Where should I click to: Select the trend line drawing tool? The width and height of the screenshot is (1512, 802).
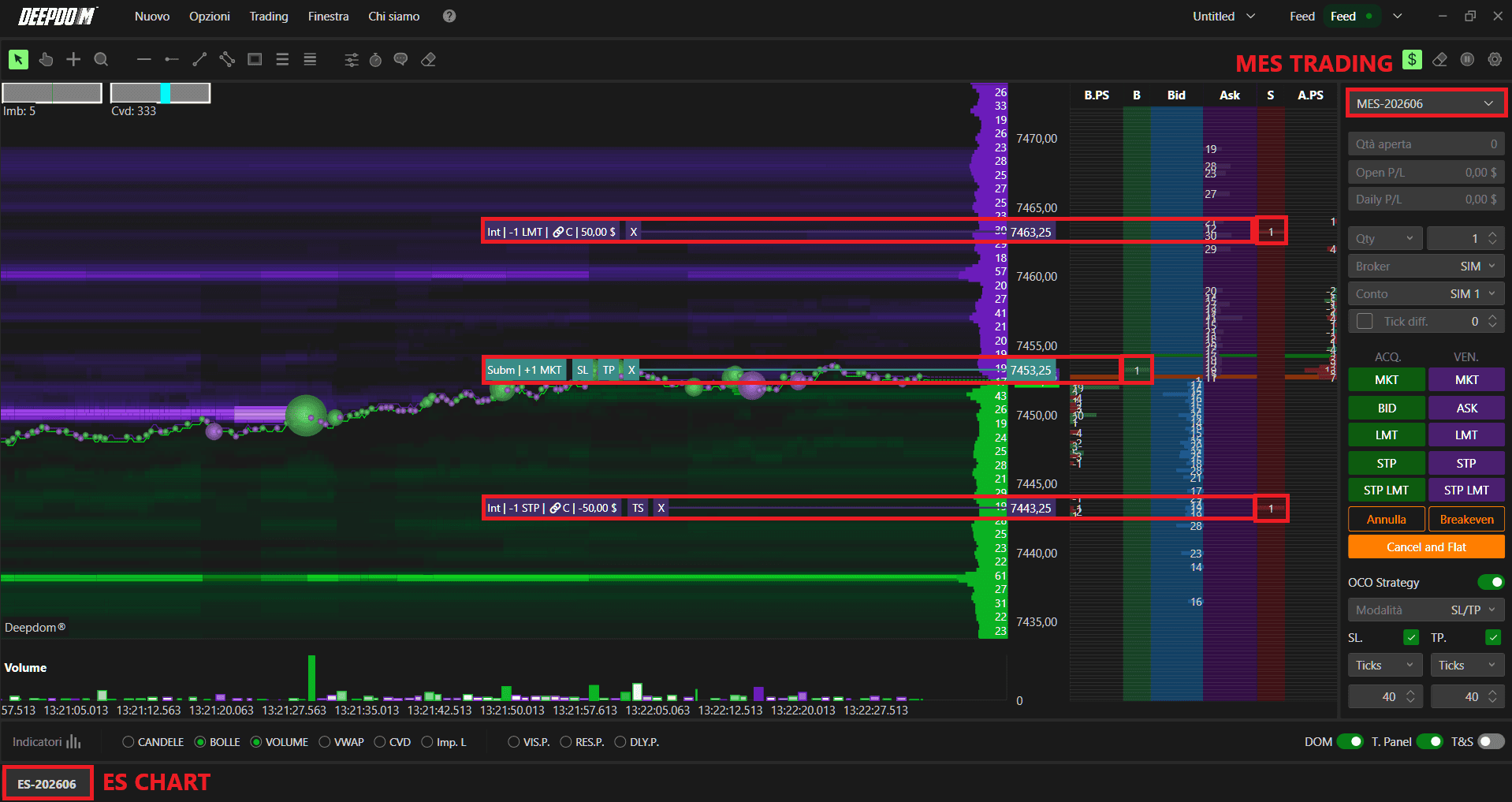click(x=199, y=59)
